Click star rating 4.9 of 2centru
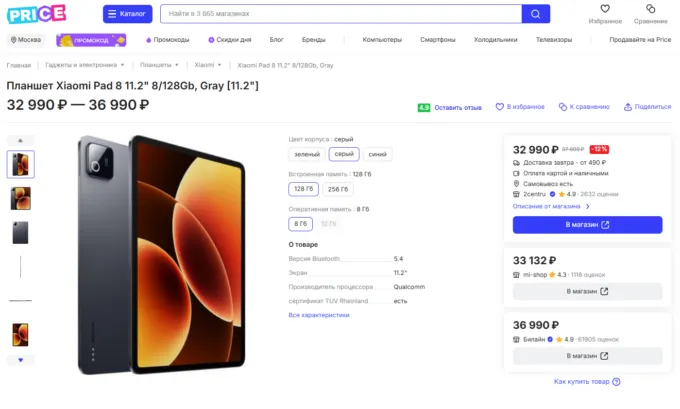 coord(567,194)
